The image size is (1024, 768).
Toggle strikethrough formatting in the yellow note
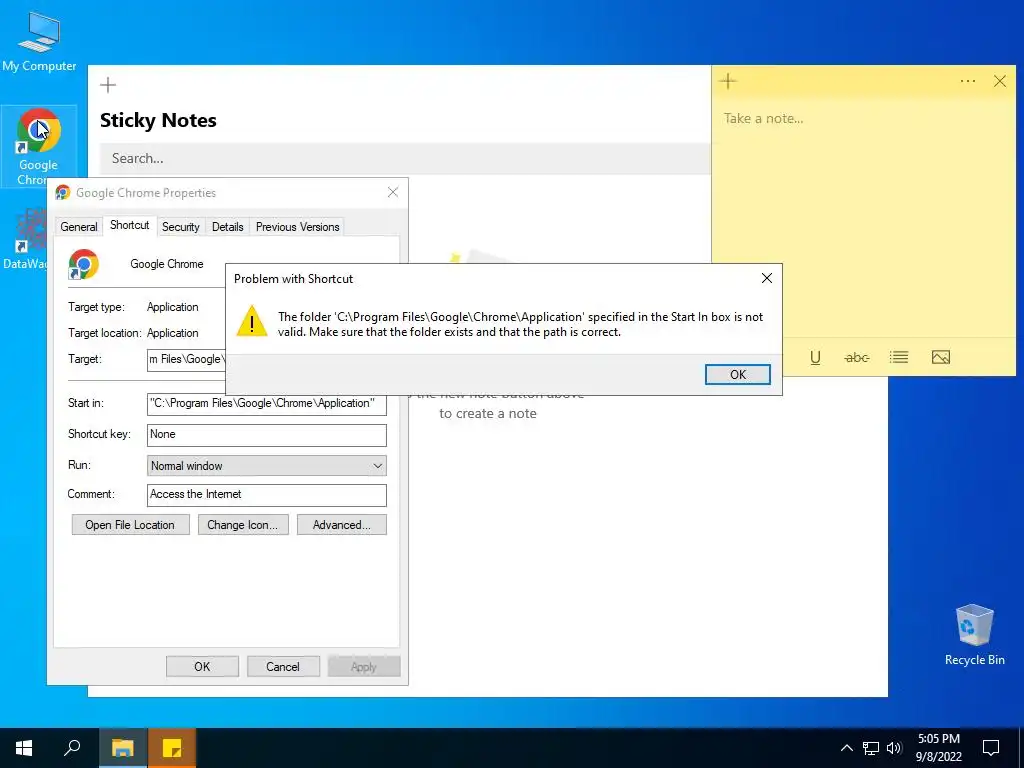click(x=857, y=357)
